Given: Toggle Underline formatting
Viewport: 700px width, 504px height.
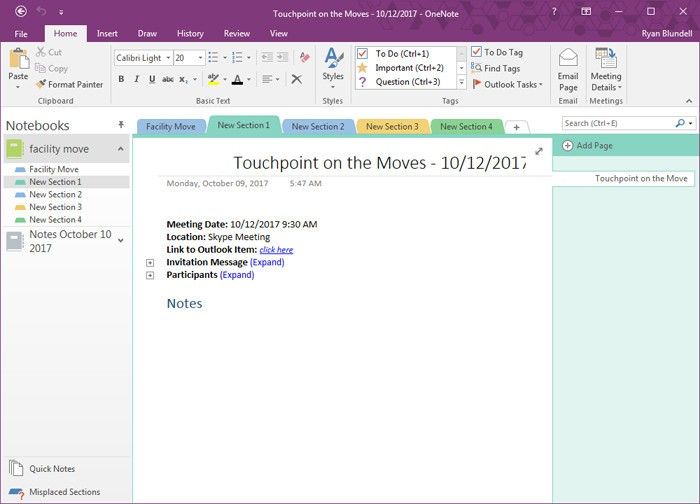Looking at the screenshot, I should click(x=152, y=79).
